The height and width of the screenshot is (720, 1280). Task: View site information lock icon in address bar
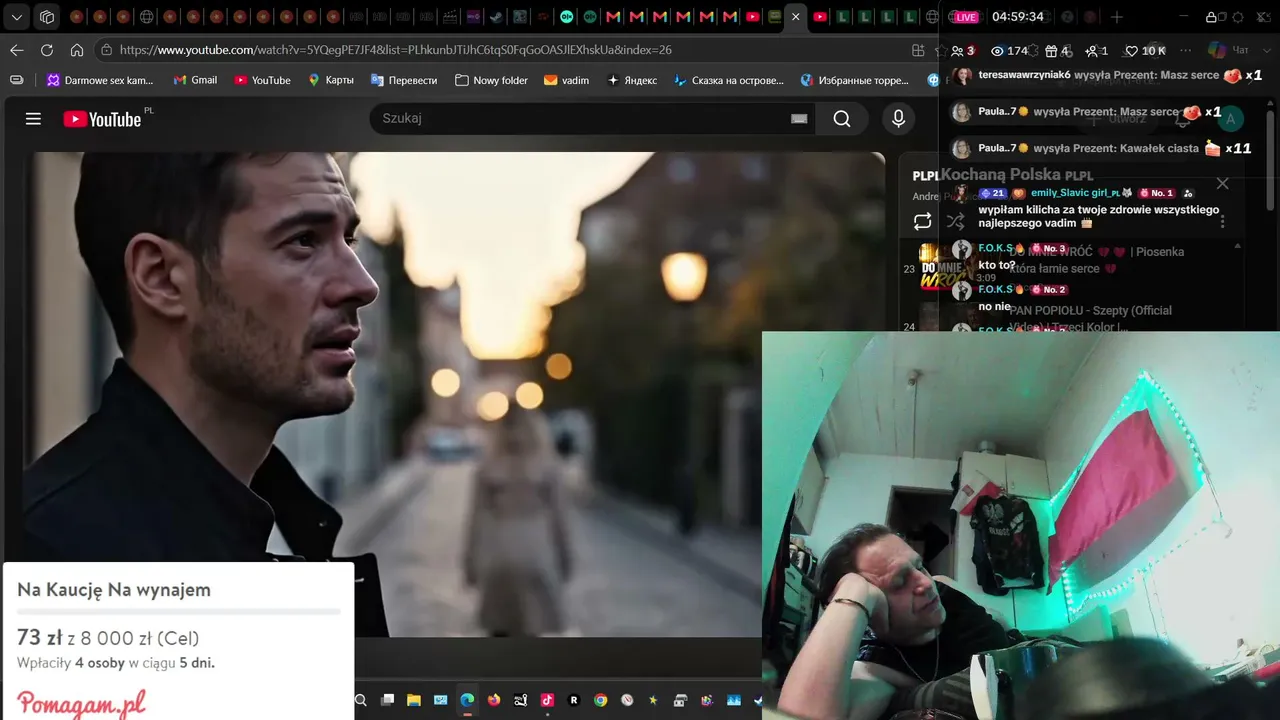(x=106, y=50)
